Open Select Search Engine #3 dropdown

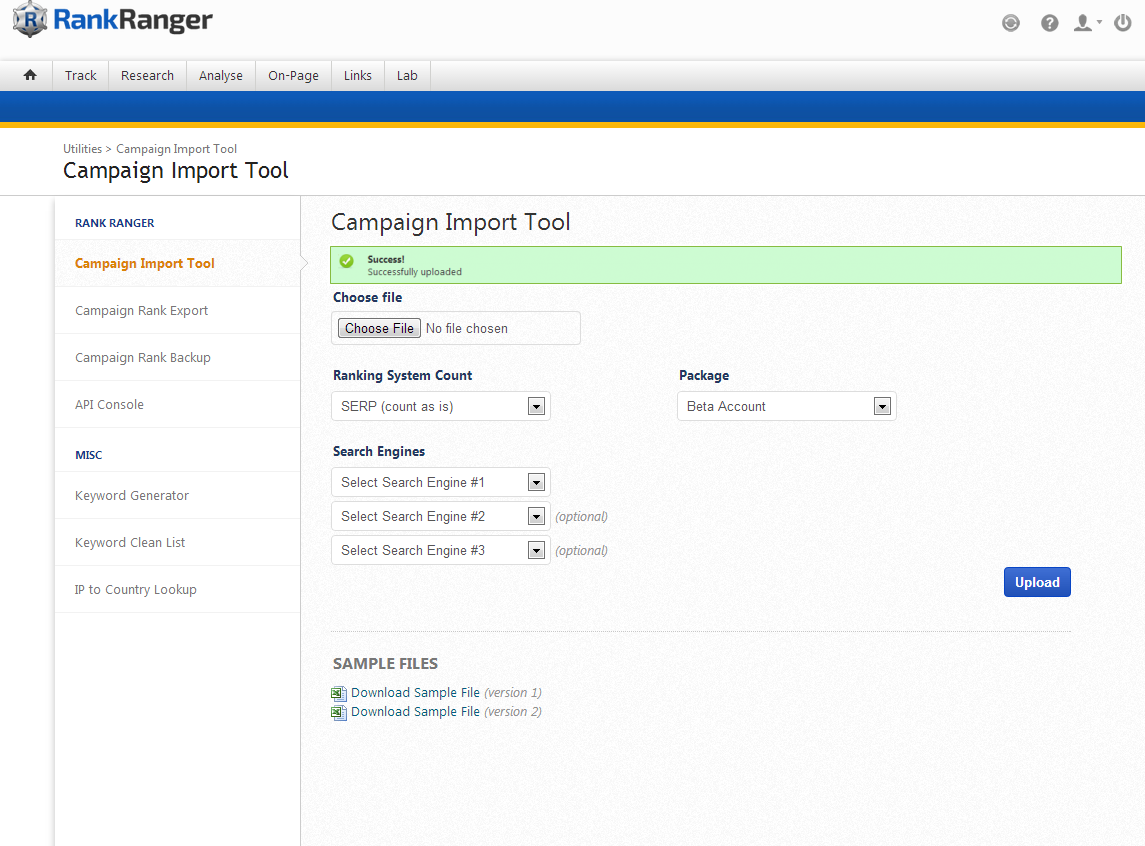coord(440,550)
